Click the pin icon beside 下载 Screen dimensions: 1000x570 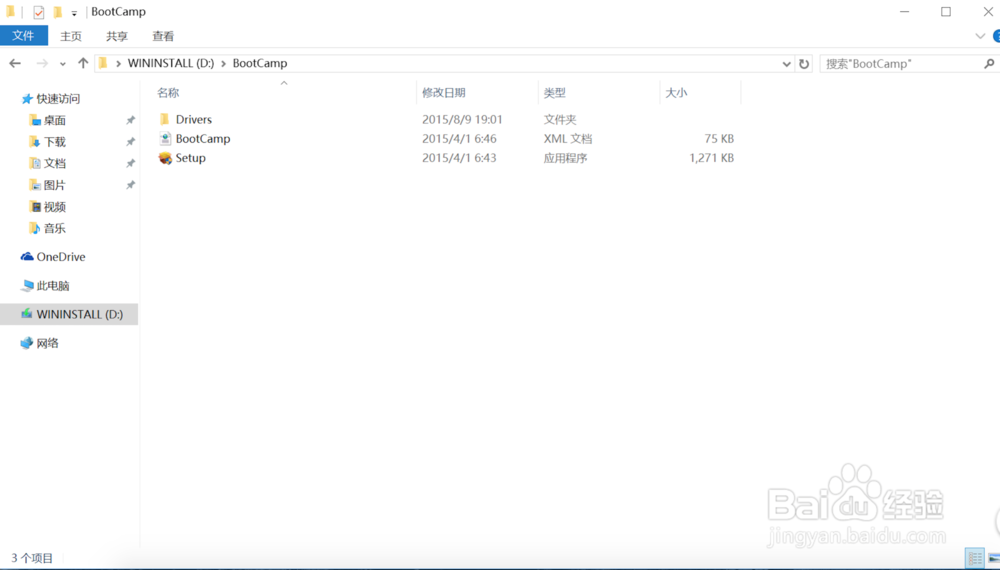click(x=131, y=142)
